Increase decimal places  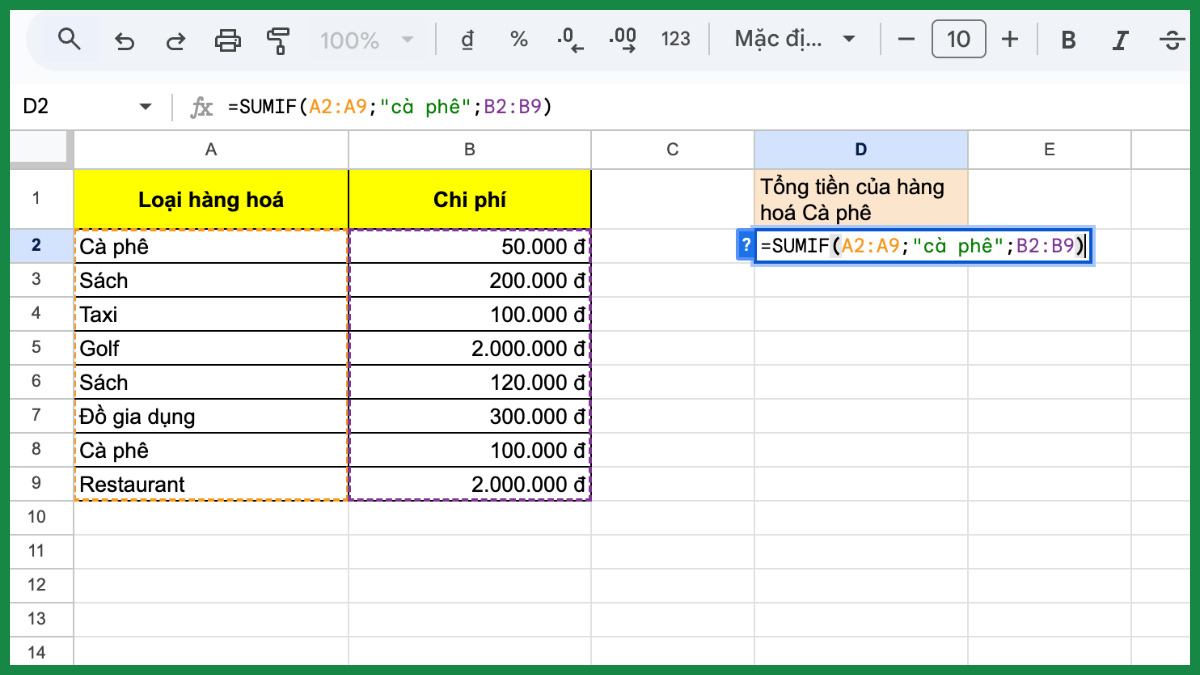click(x=623, y=40)
